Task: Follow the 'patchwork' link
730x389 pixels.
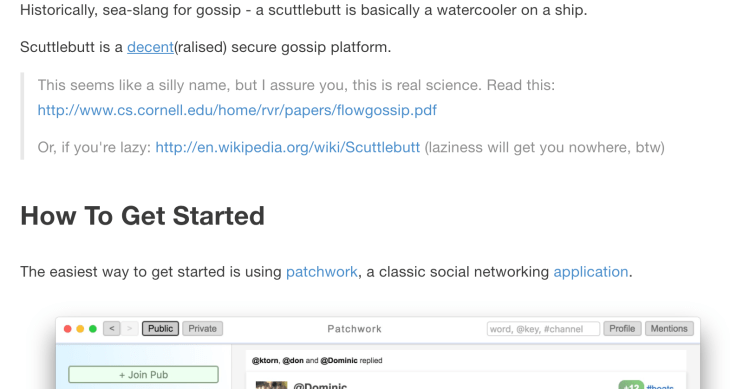Action: pyautogui.click(x=322, y=272)
